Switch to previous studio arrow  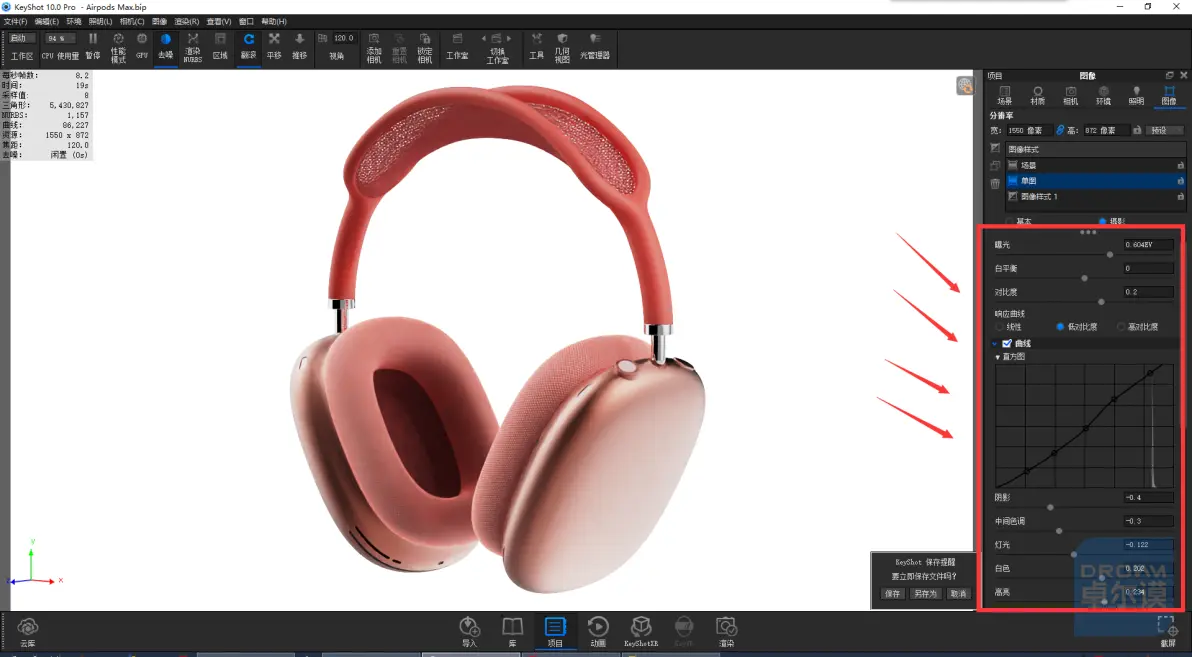click(483, 38)
